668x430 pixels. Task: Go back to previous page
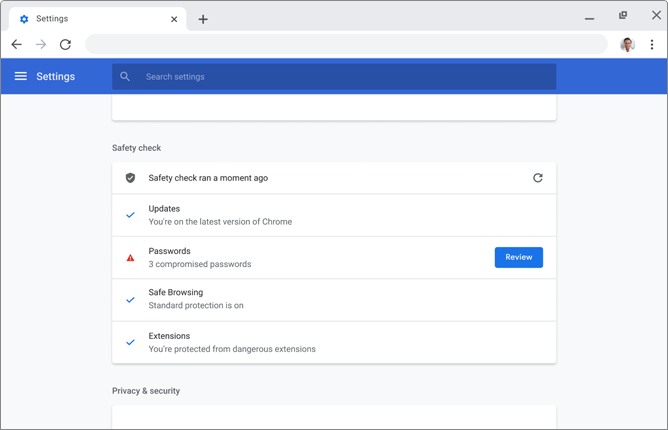pyautogui.click(x=17, y=45)
